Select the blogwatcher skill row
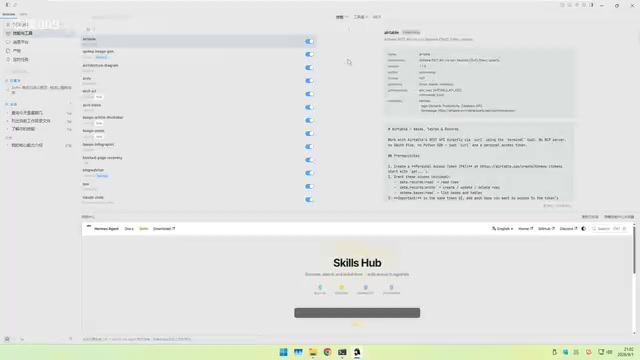640x360 pixels. (x=199, y=173)
